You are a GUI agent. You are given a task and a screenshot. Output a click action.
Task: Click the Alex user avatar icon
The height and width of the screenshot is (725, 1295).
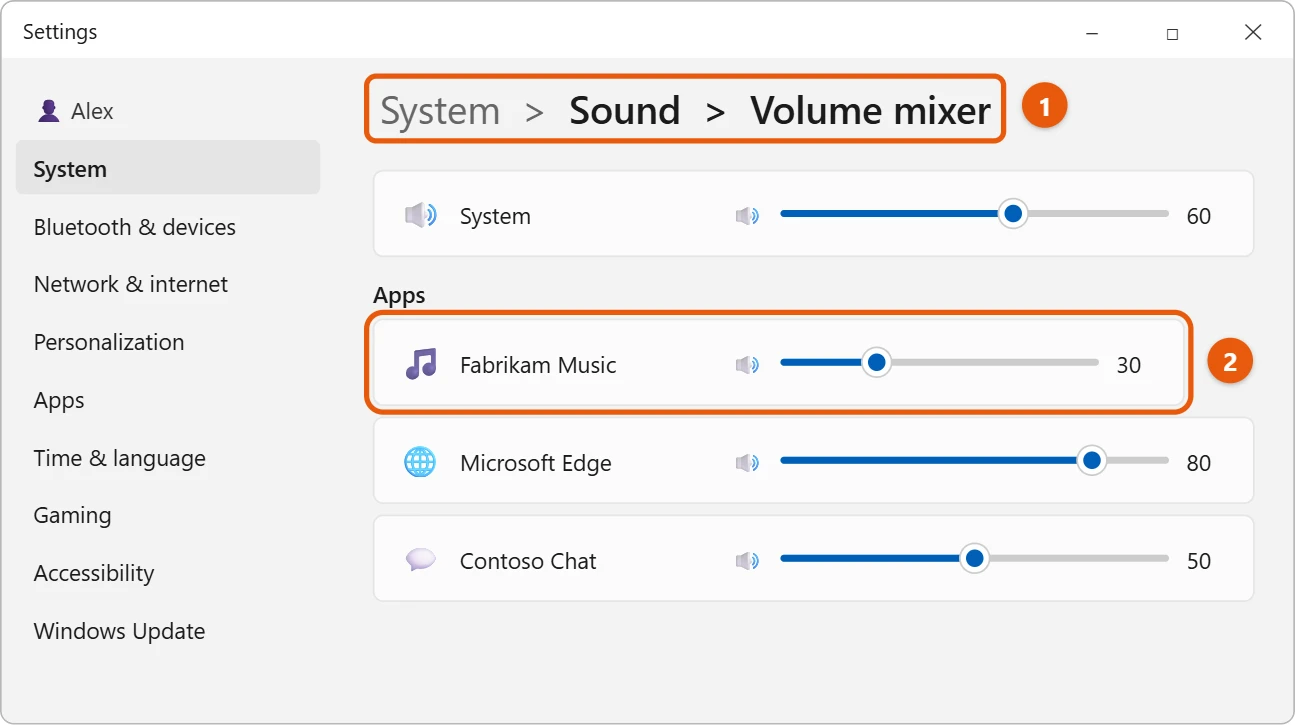coord(48,111)
